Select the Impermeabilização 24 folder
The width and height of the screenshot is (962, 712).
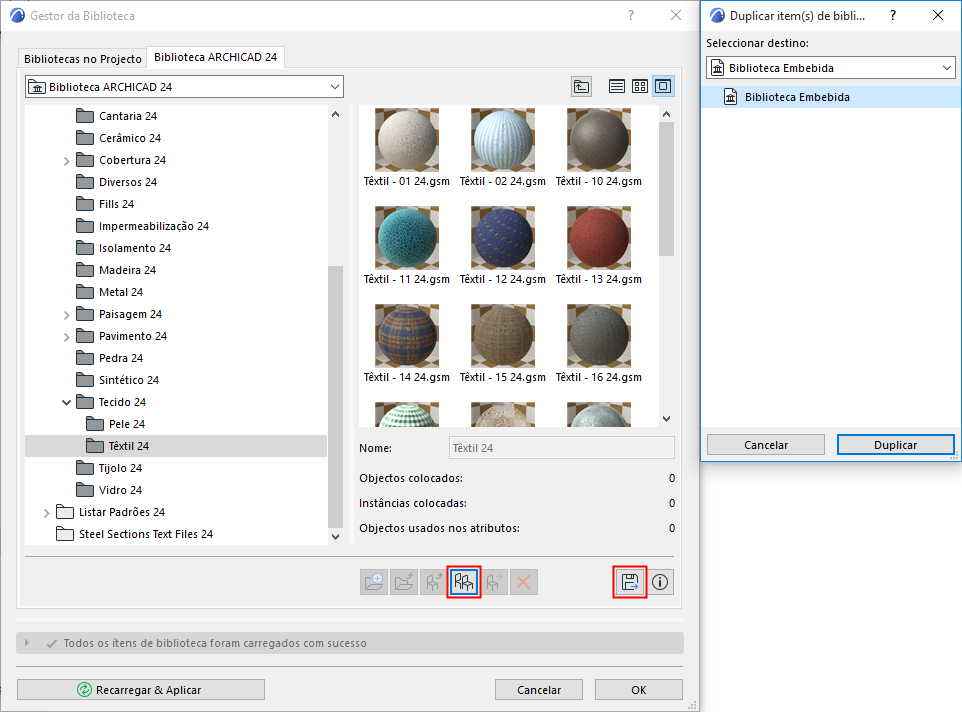153,226
